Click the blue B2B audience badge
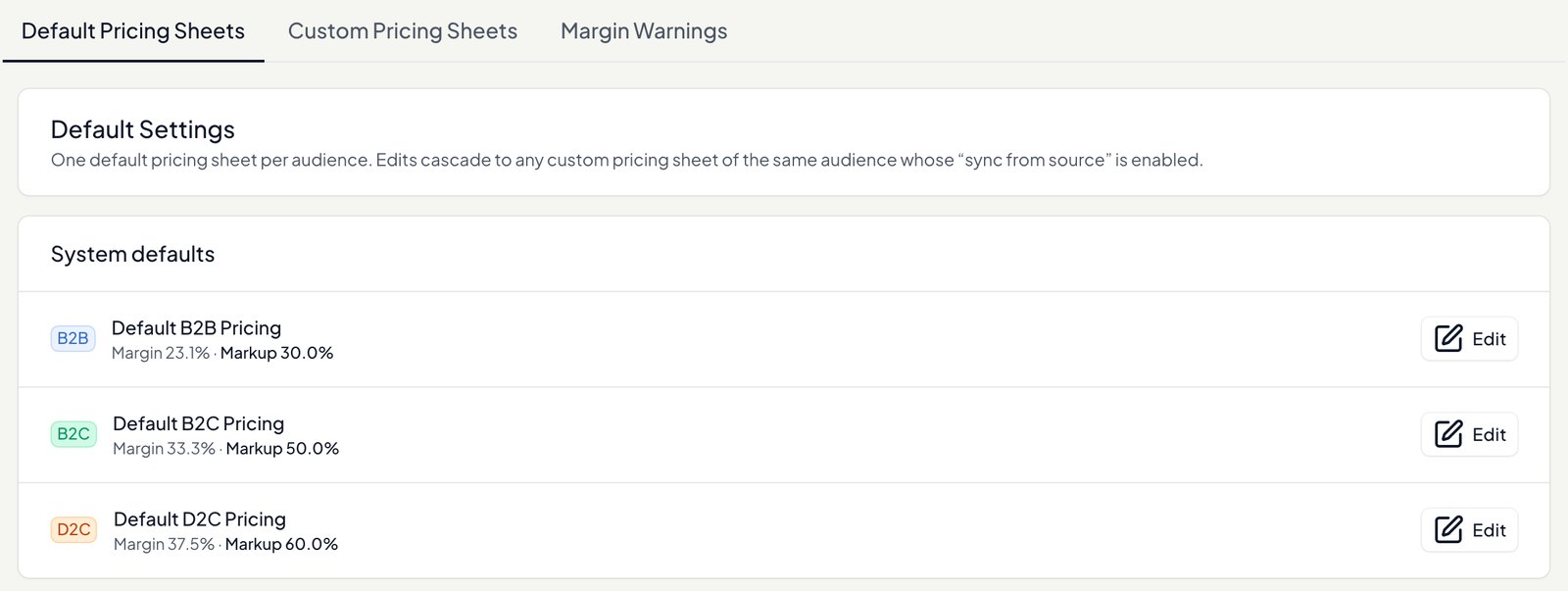This screenshot has width=1568, height=591. [73, 338]
